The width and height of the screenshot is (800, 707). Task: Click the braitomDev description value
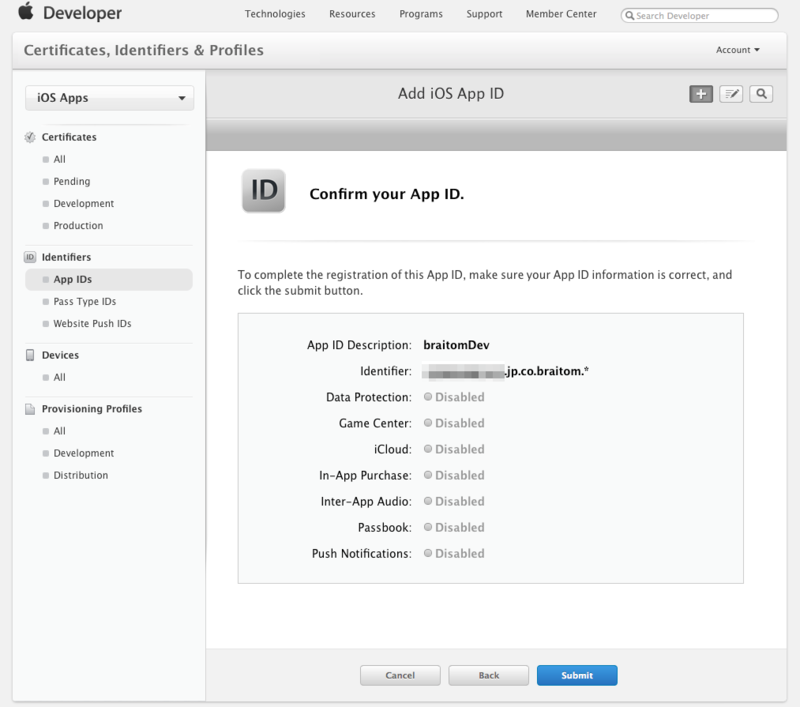[x=456, y=345]
